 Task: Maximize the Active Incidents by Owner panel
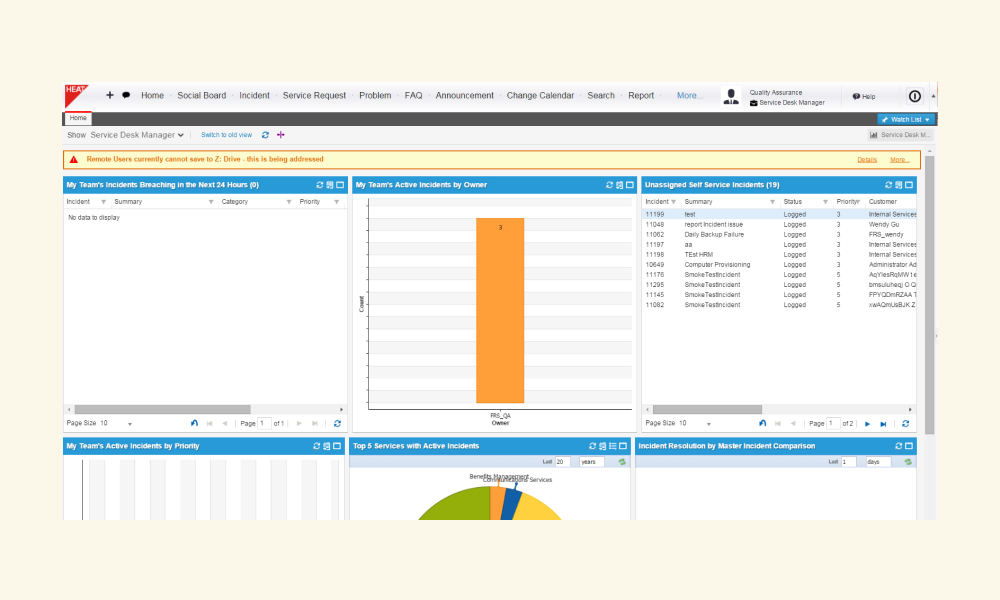click(x=629, y=185)
